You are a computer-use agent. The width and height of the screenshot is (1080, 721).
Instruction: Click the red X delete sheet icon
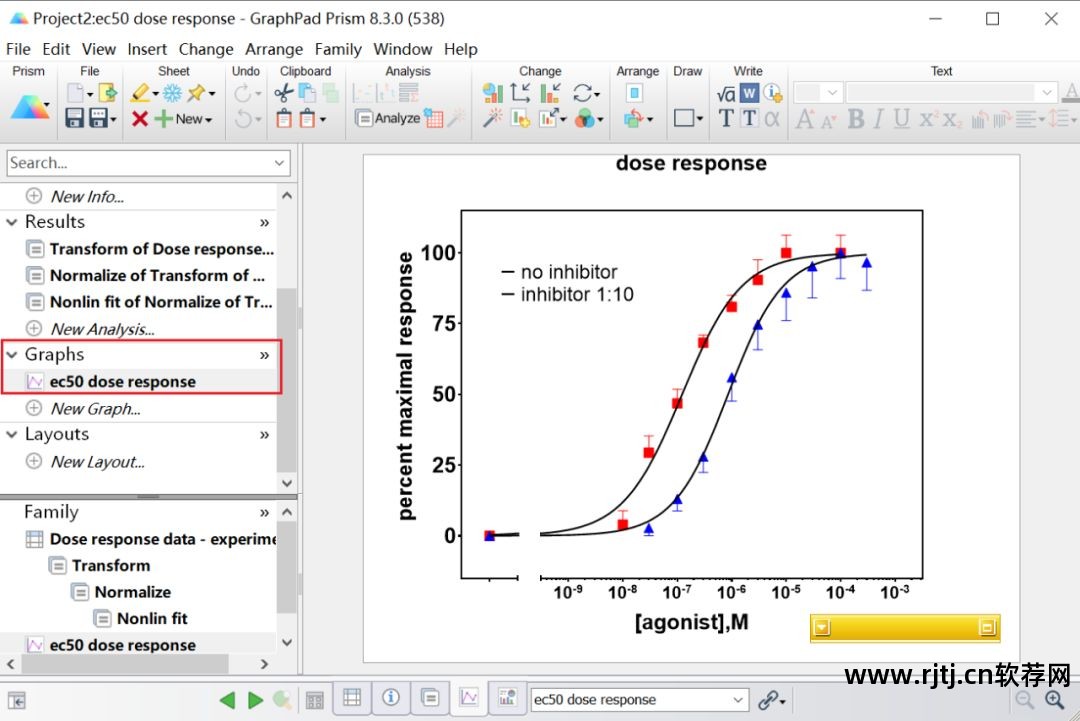139,118
